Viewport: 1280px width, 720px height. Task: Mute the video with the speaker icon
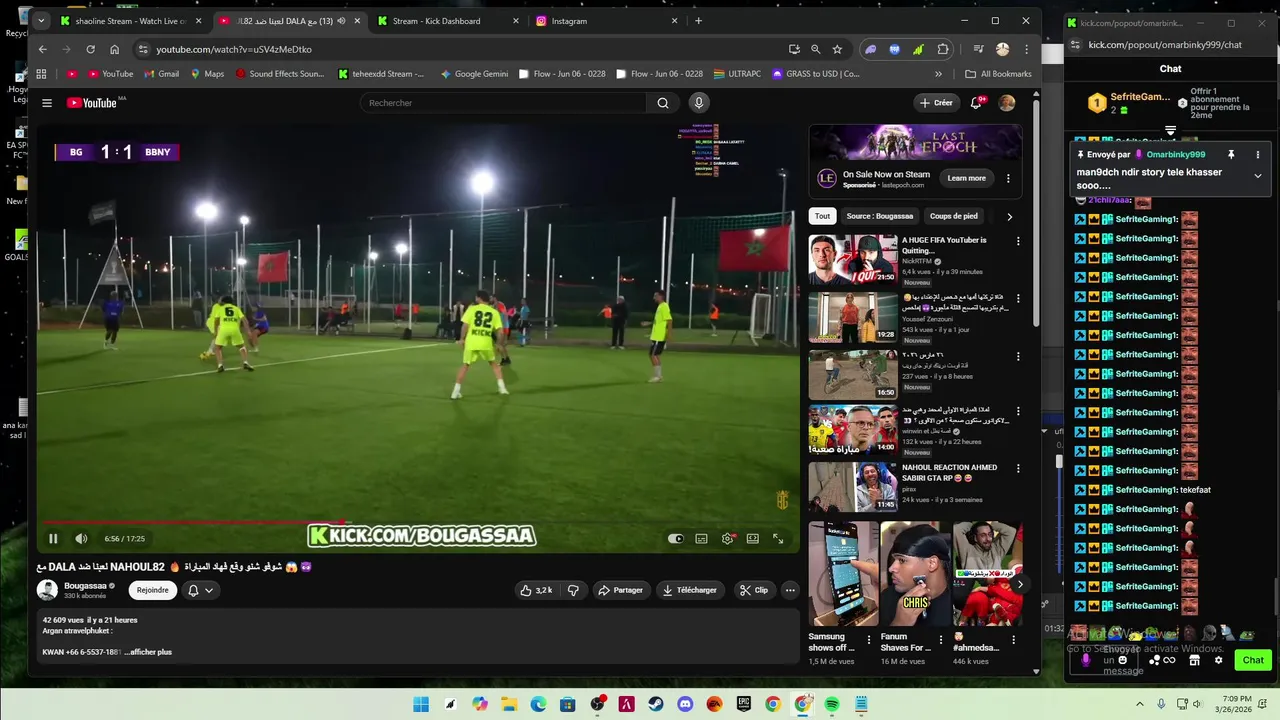pyautogui.click(x=81, y=538)
